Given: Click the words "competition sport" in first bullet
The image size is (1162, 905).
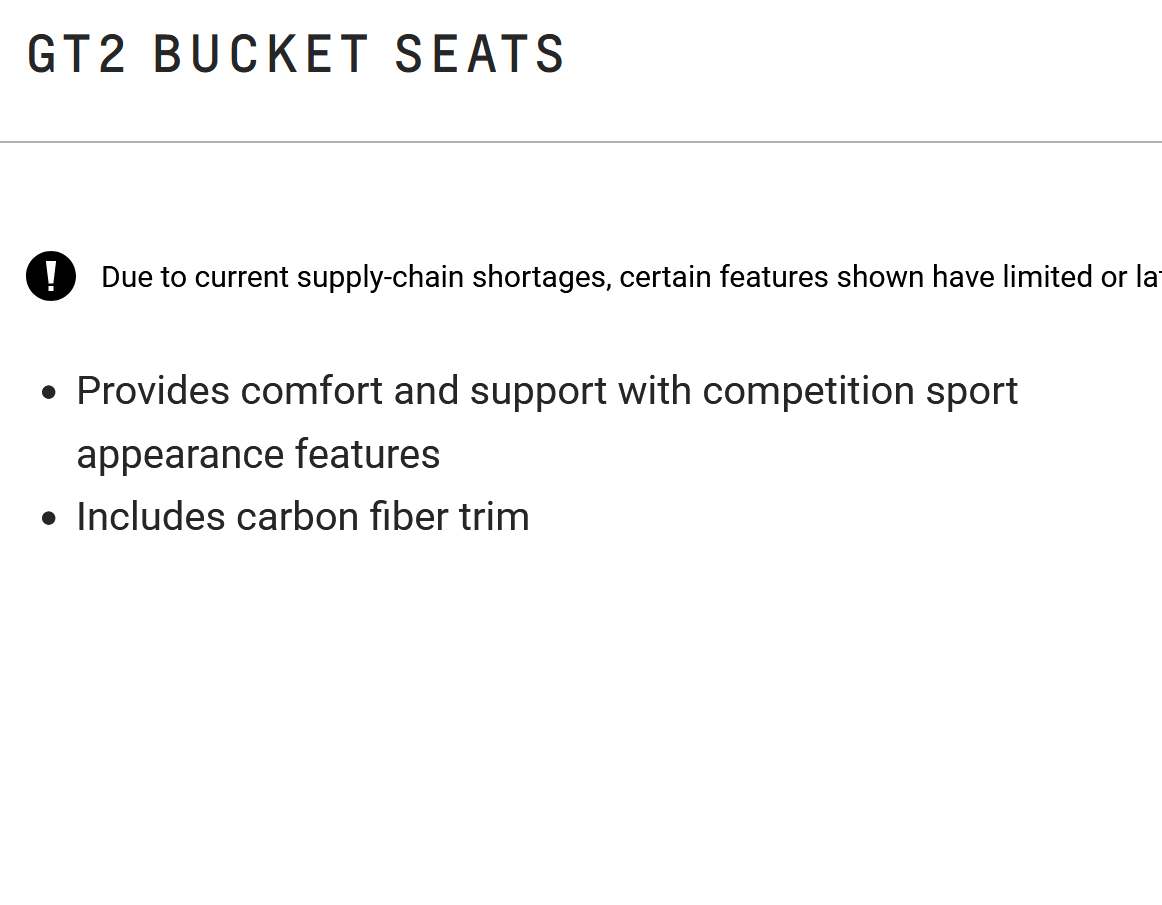Looking at the screenshot, I should click(x=860, y=391).
